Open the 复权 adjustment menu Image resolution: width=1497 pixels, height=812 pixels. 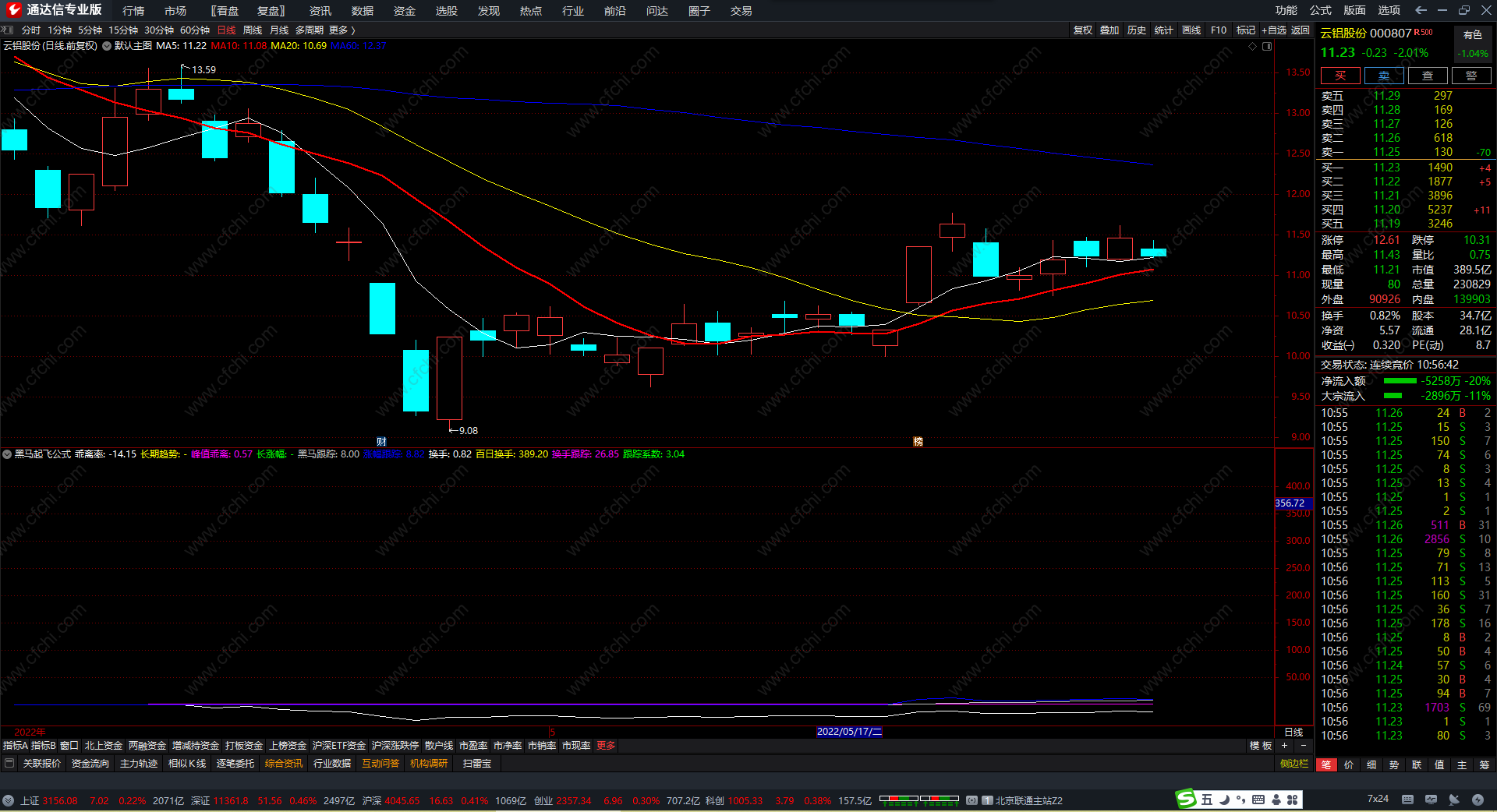tap(1083, 30)
